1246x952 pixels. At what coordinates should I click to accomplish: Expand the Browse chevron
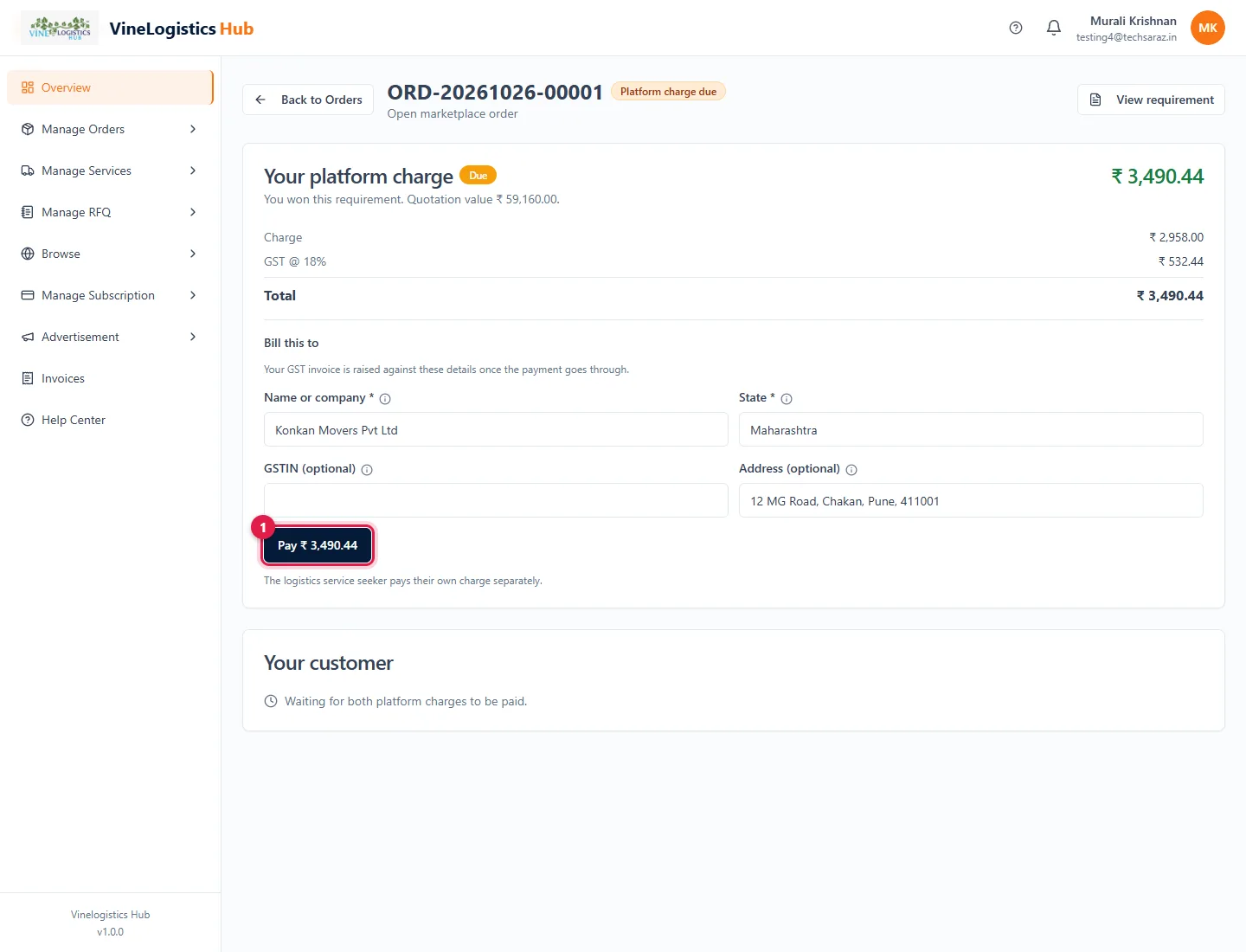click(193, 254)
